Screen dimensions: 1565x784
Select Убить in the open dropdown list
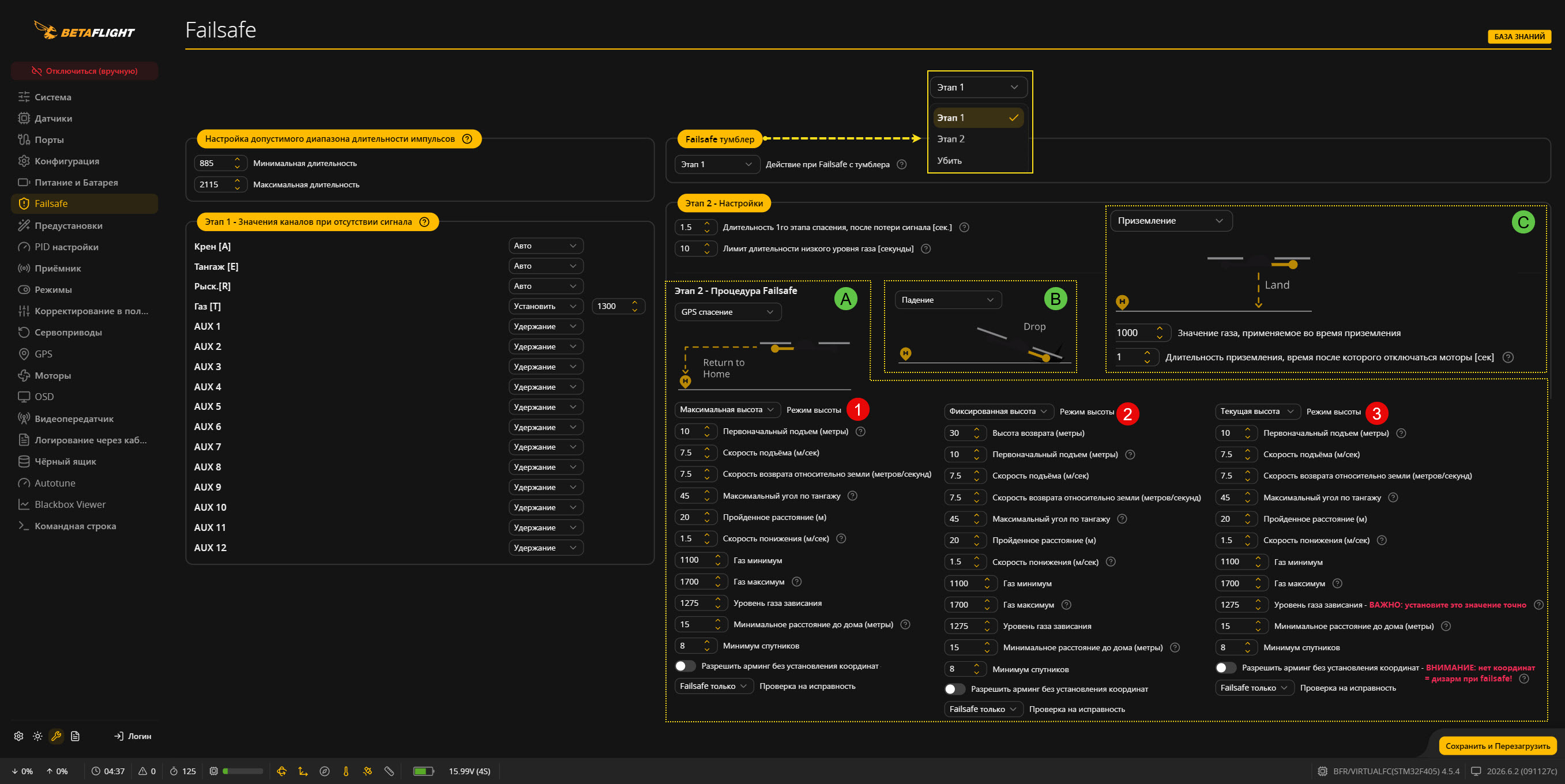[x=978, y=160]
